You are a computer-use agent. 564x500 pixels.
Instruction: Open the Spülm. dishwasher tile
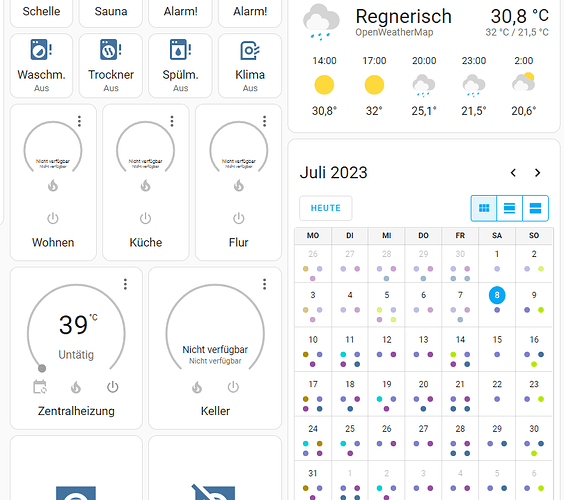[x=180, y=65]
